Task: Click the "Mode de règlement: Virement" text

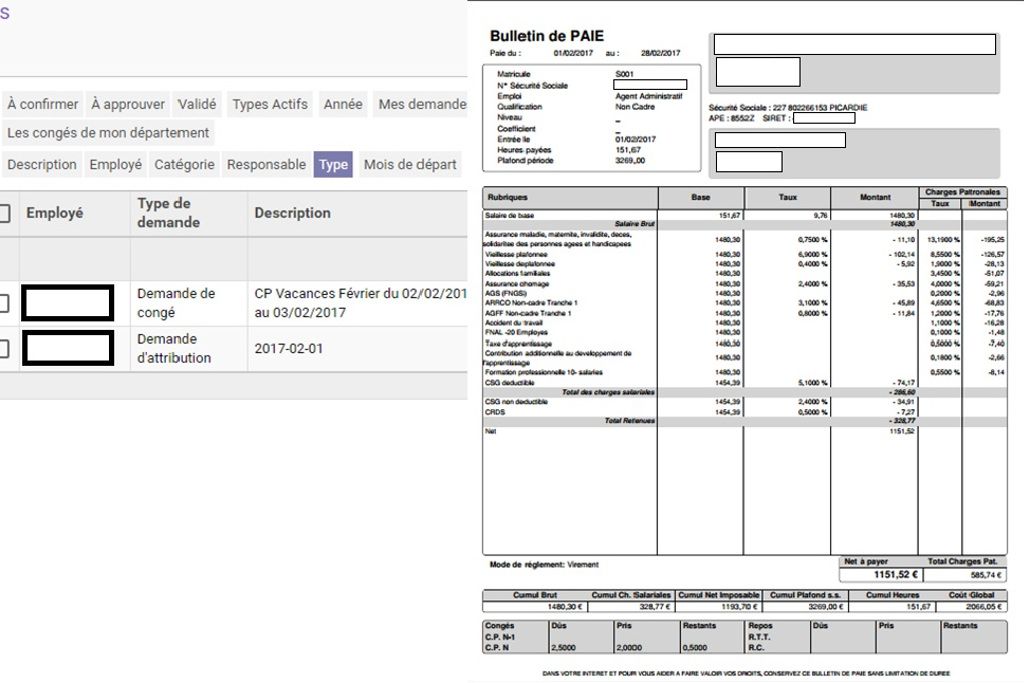Action: coord(544,565)
